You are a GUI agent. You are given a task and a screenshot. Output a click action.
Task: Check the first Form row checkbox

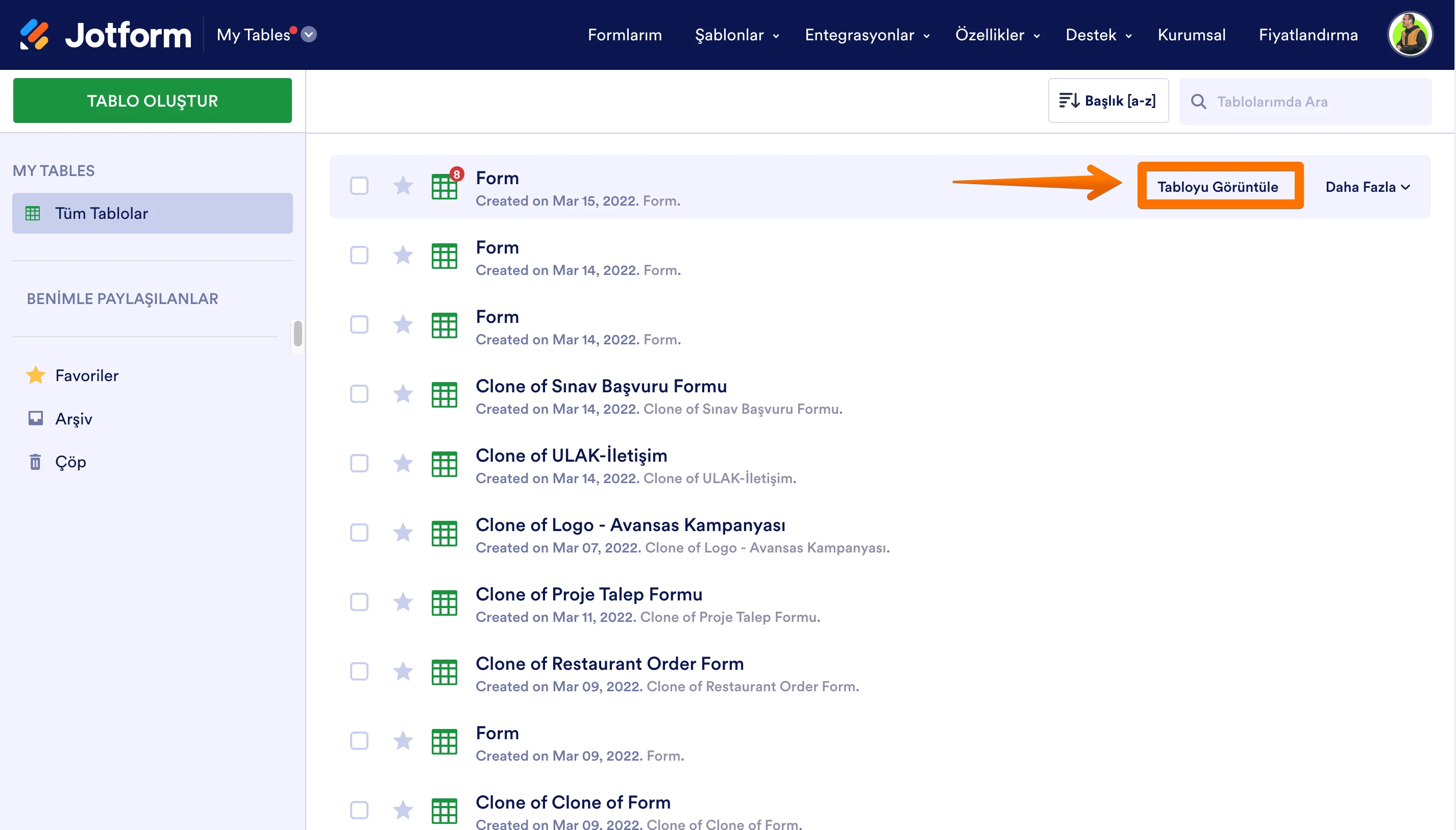pos(359,185)
